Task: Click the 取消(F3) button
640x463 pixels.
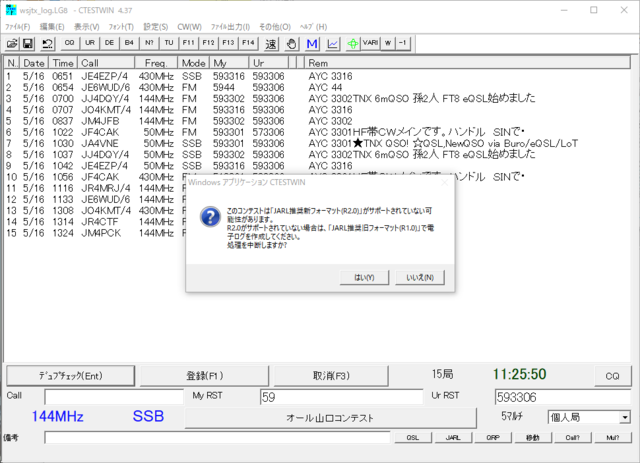Action: 331,376
